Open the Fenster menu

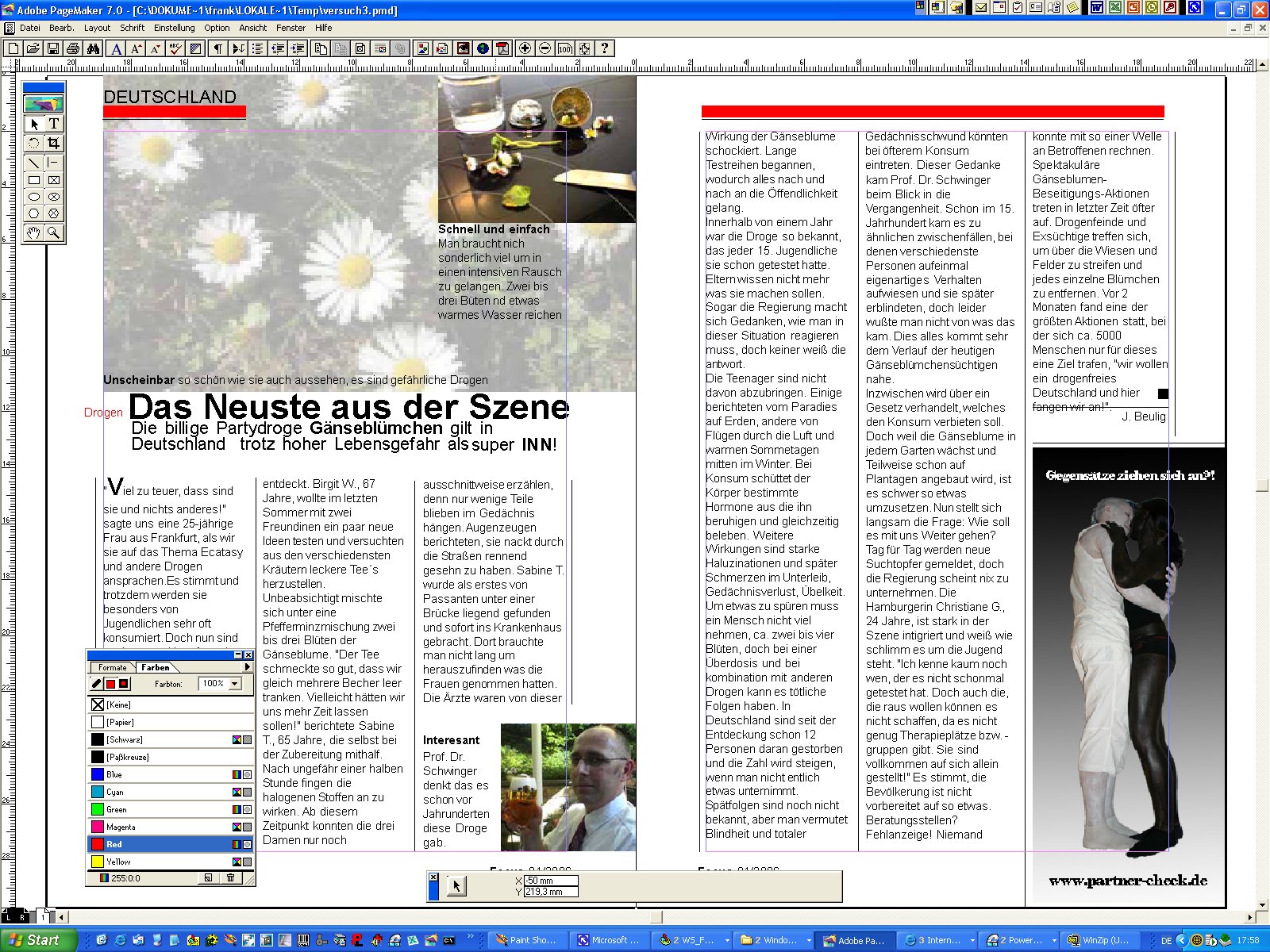[x=291, y=28]
